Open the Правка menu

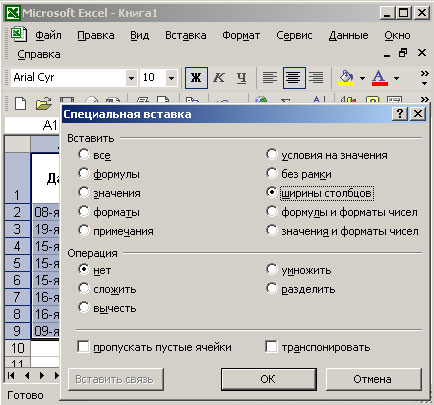point(96,35)
